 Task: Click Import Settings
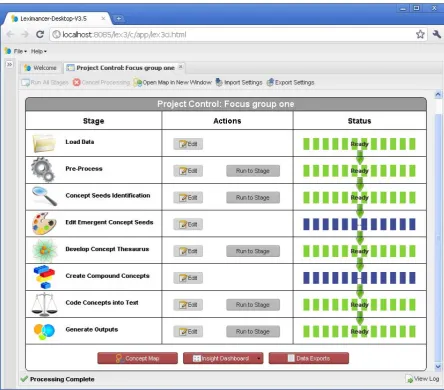[x=239, y=82]
